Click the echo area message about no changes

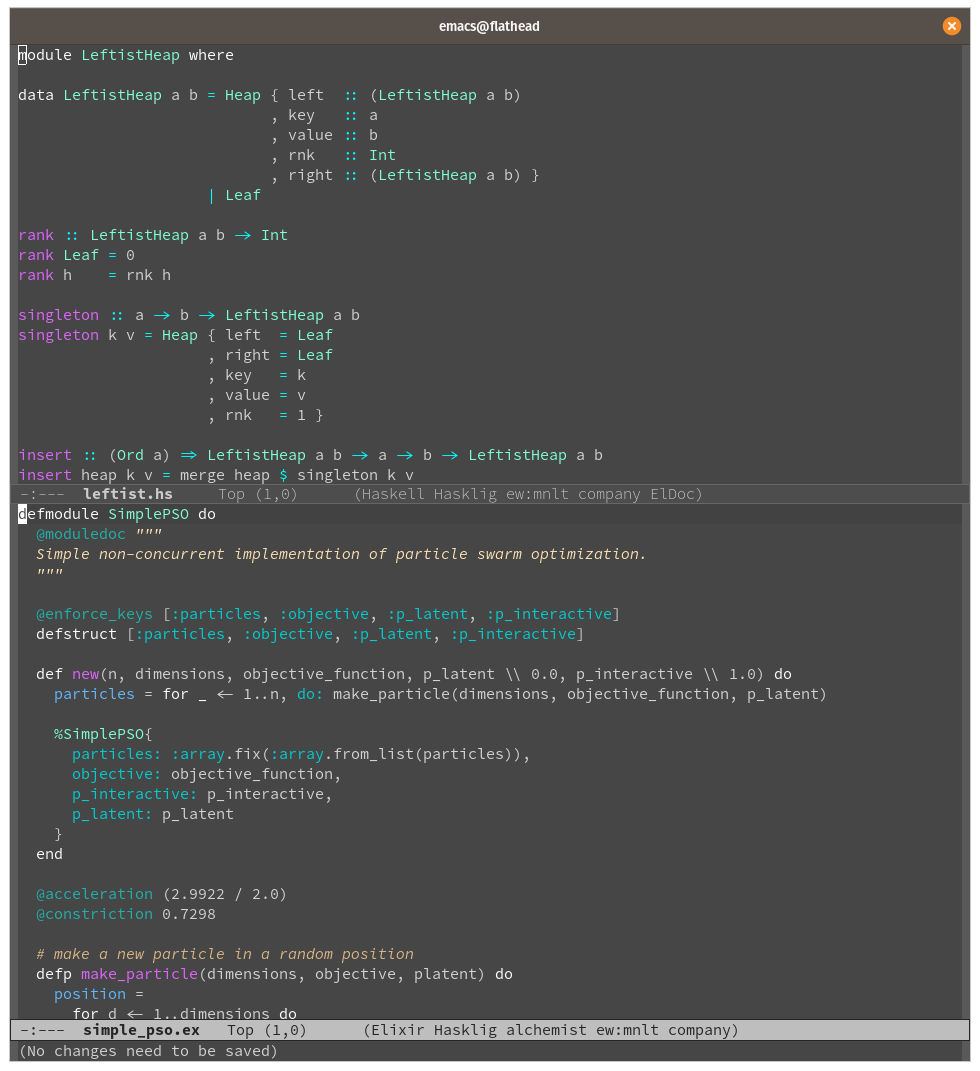[x=148, y=1051]
